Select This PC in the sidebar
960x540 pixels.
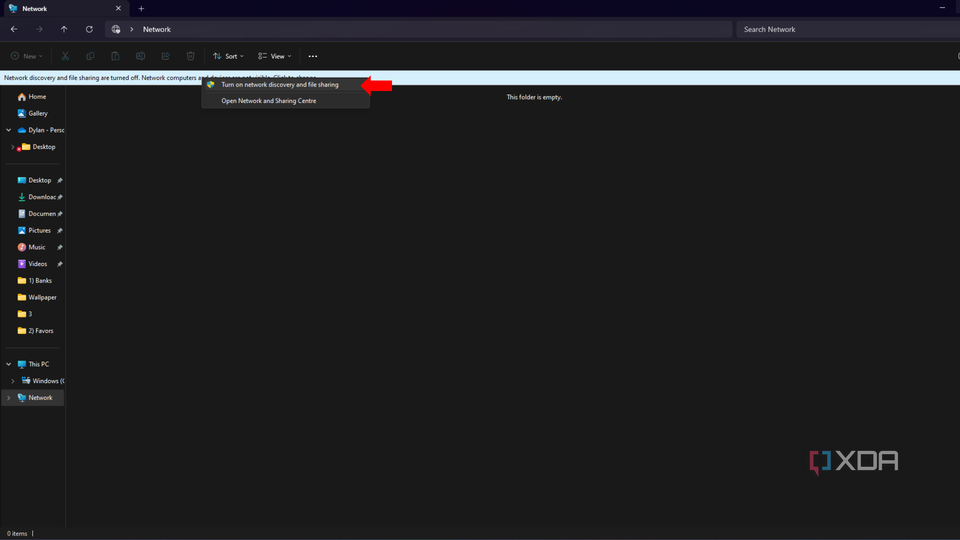coord(34,364)
